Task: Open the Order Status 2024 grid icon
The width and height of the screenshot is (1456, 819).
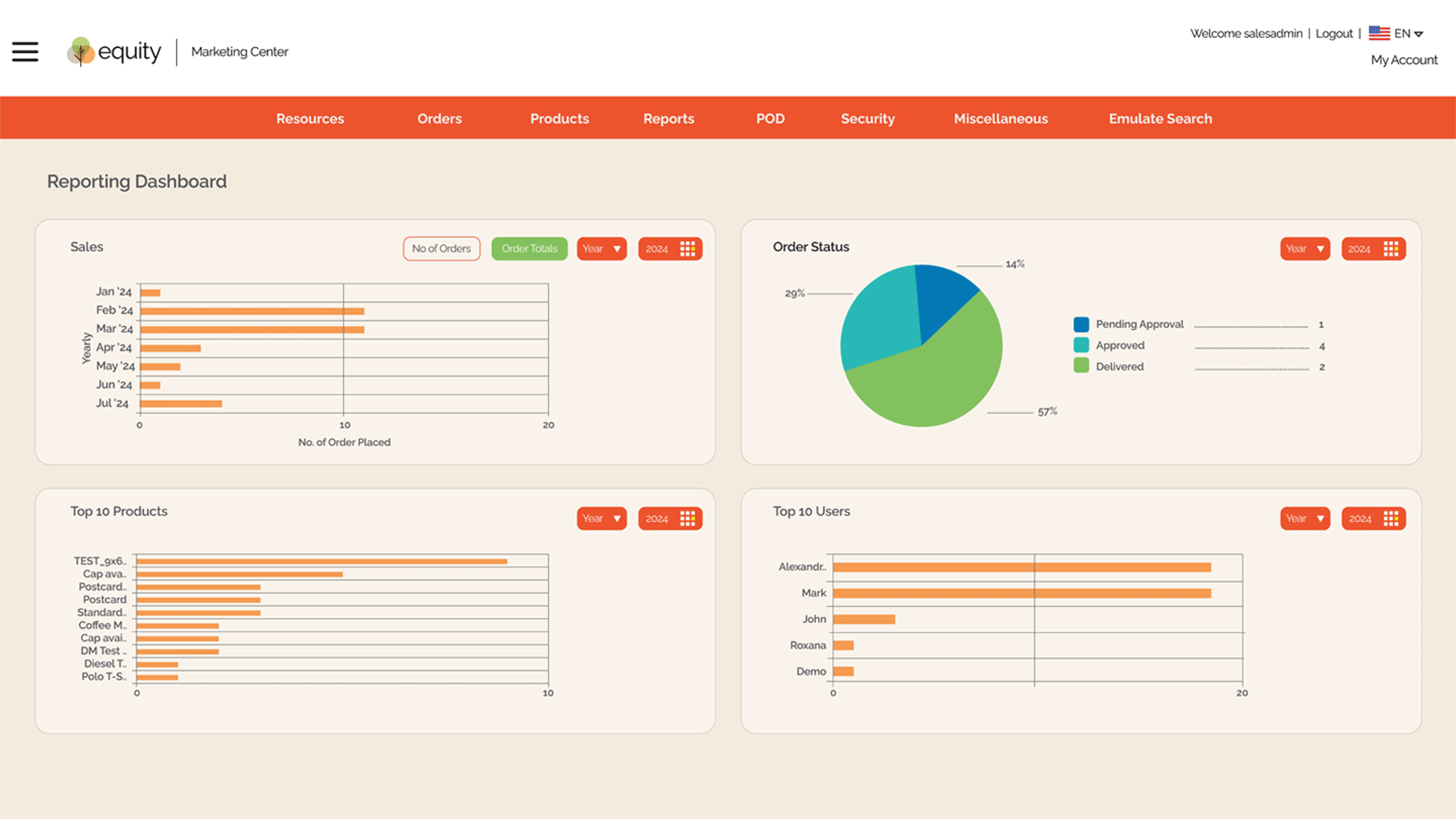Action: (1391, 249)
